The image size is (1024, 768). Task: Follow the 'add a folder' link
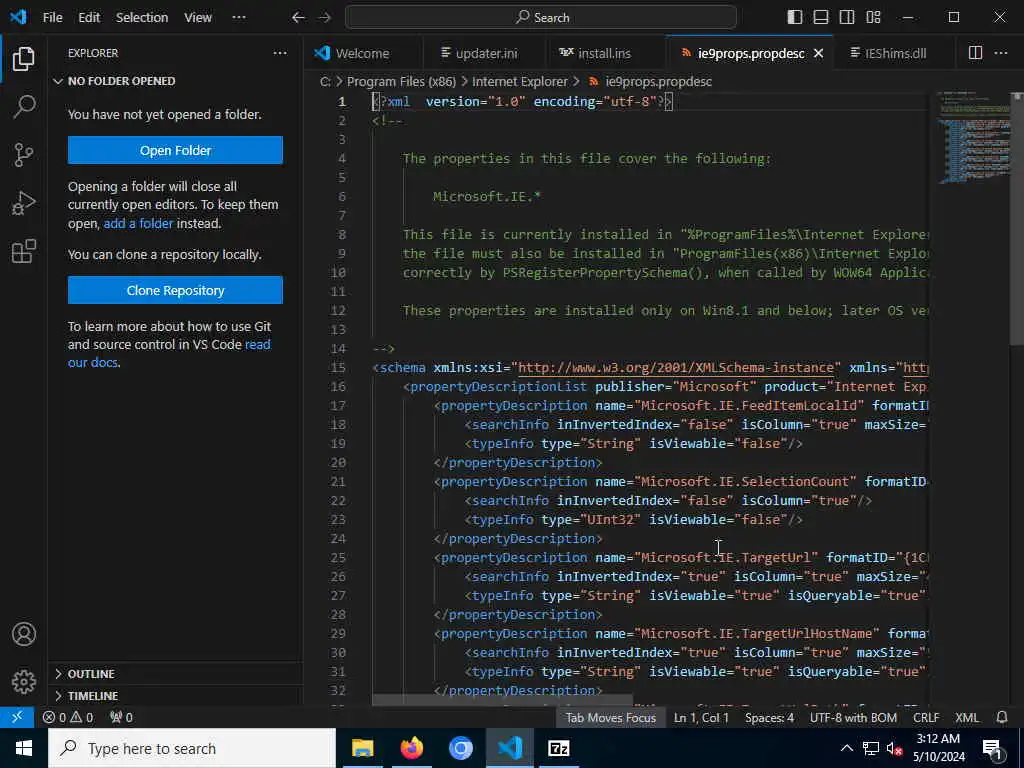click(x=138, y=223)
